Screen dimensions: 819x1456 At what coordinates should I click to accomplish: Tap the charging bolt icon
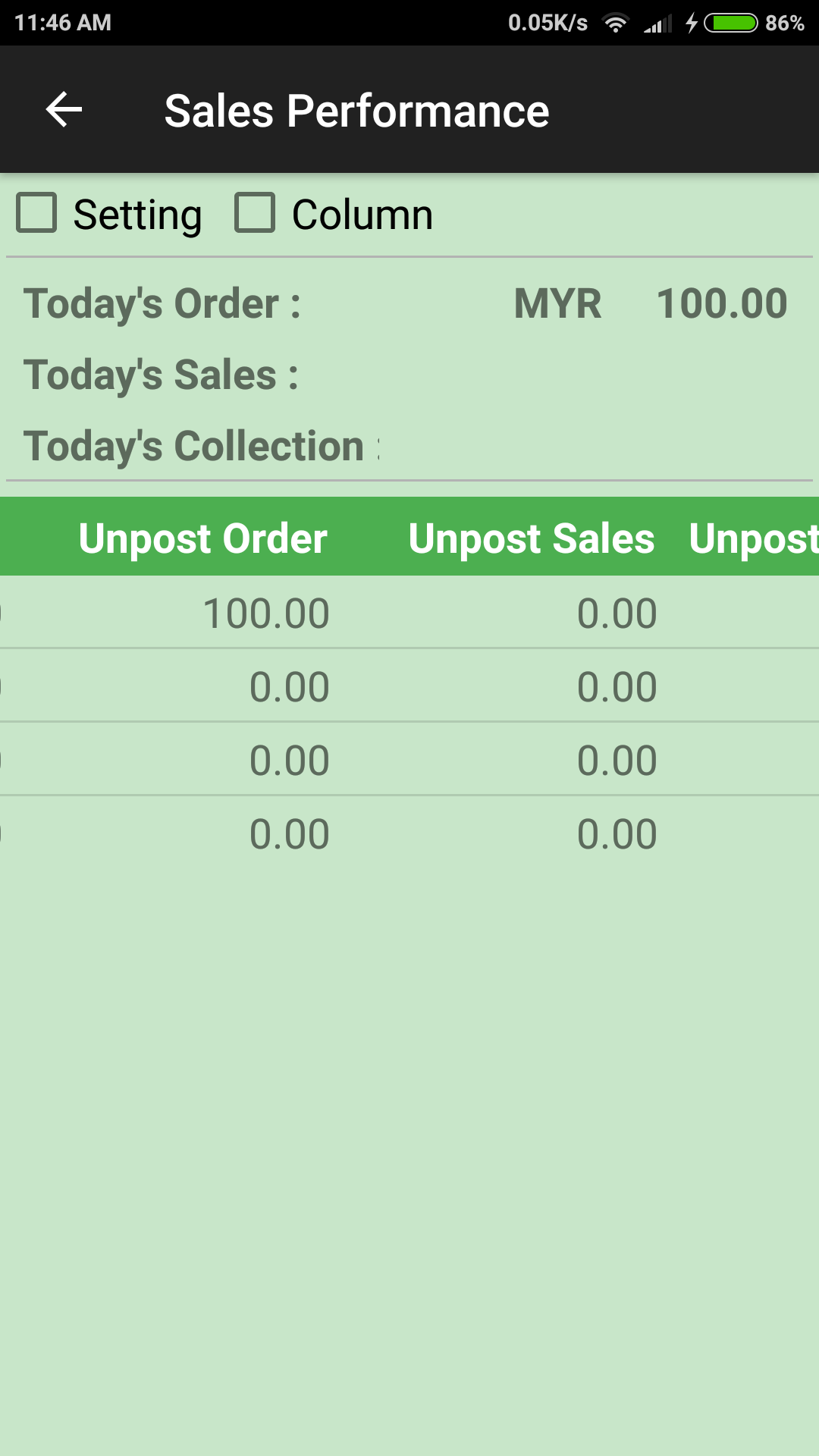(692, 23)
